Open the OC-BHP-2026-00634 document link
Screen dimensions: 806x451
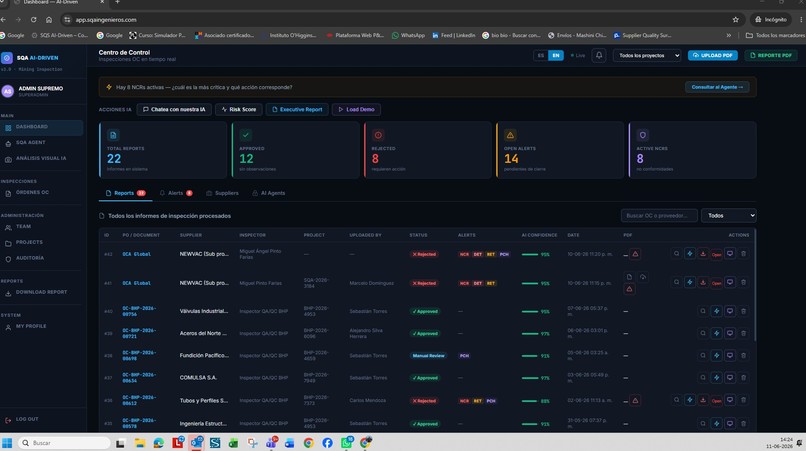click(139, 377)
